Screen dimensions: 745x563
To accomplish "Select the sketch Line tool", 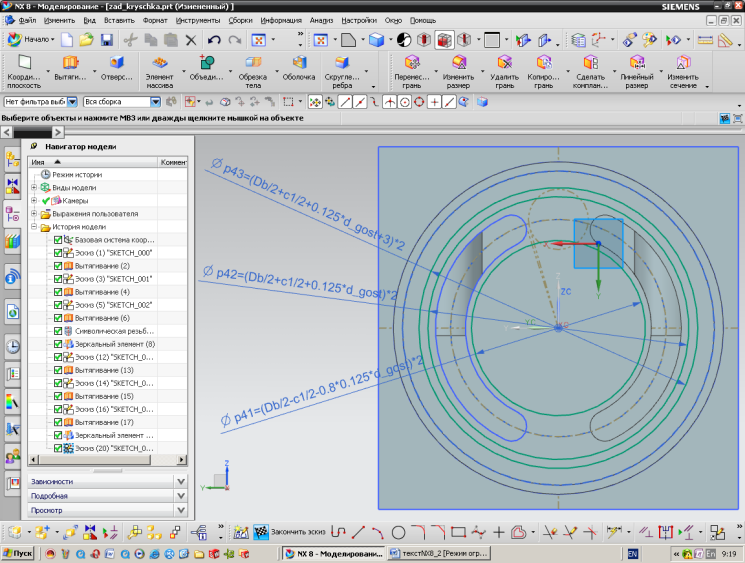I will (x=358, y=532).
